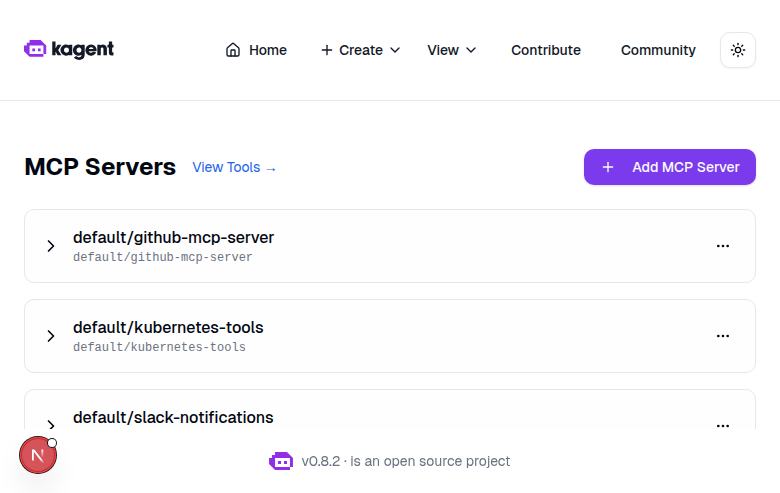This screenshot has height=493, width=780.
Task: Open the View dropdown menu
Action: point(452,50)
